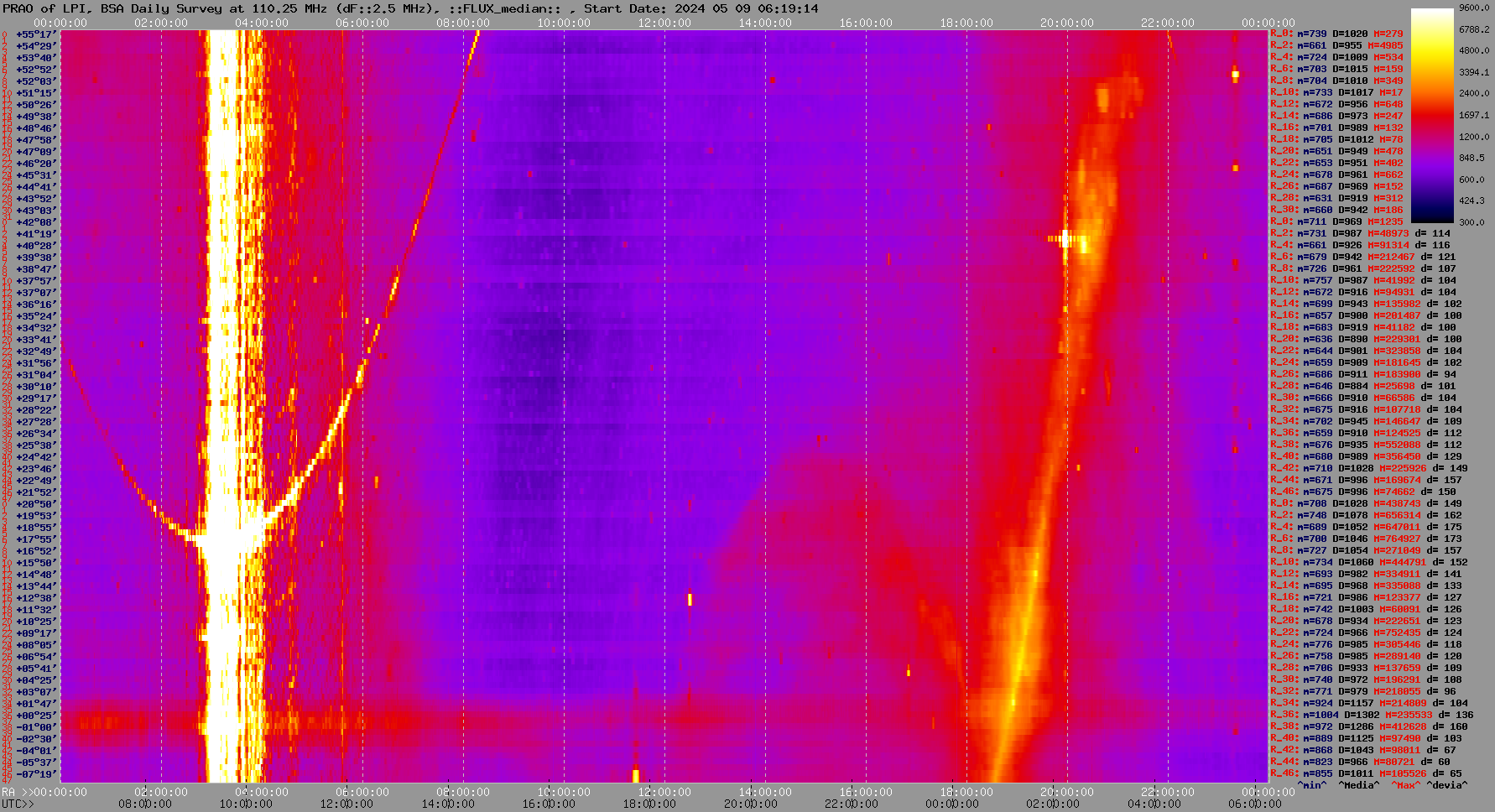This screenshot has width=1495, height=812.
Task: Click the 6788.2 color scale value
Action: 1474,29
